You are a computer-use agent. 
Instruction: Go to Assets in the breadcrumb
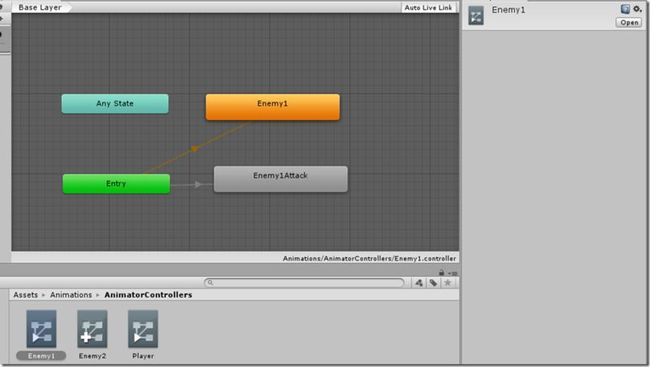coord(25,295)
